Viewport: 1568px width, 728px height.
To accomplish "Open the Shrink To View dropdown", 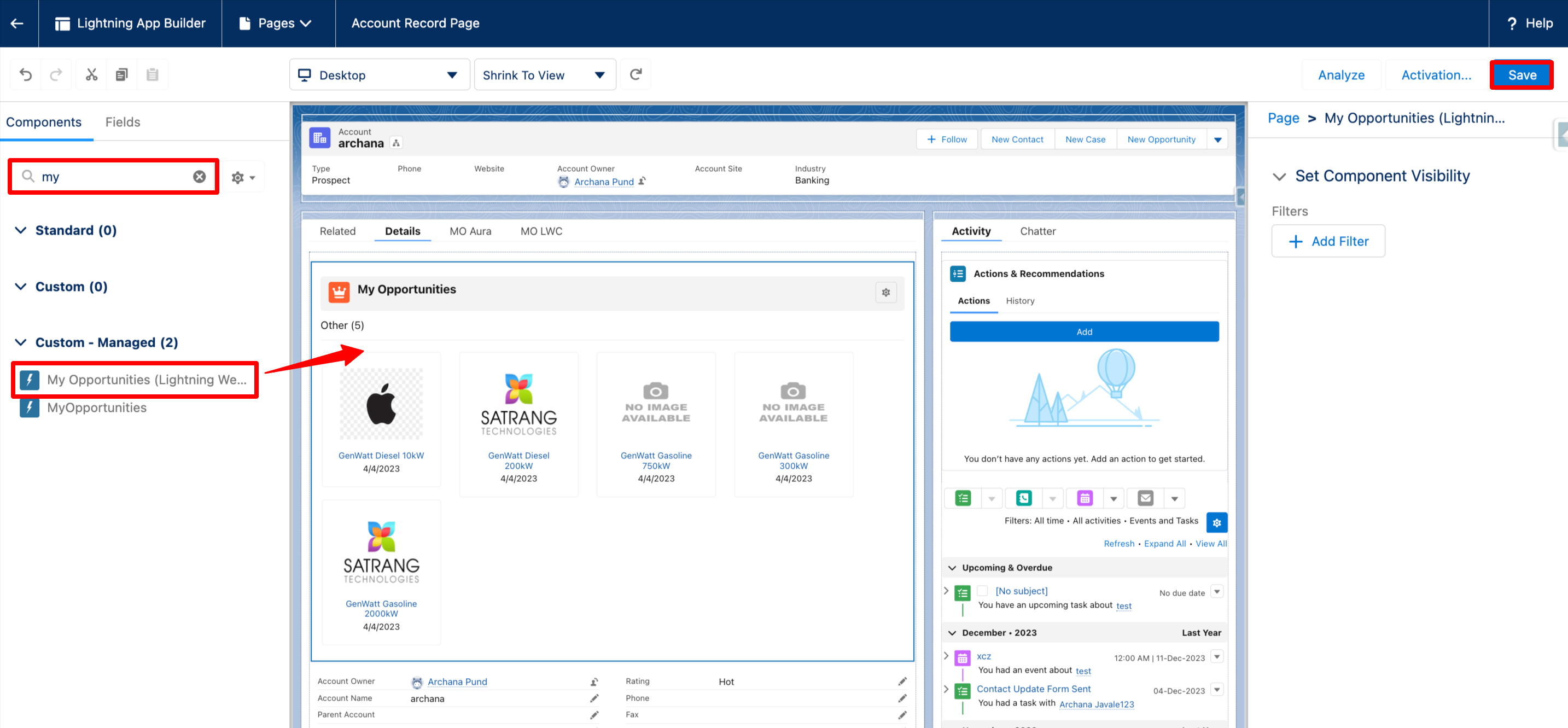I will coord(544,75).
